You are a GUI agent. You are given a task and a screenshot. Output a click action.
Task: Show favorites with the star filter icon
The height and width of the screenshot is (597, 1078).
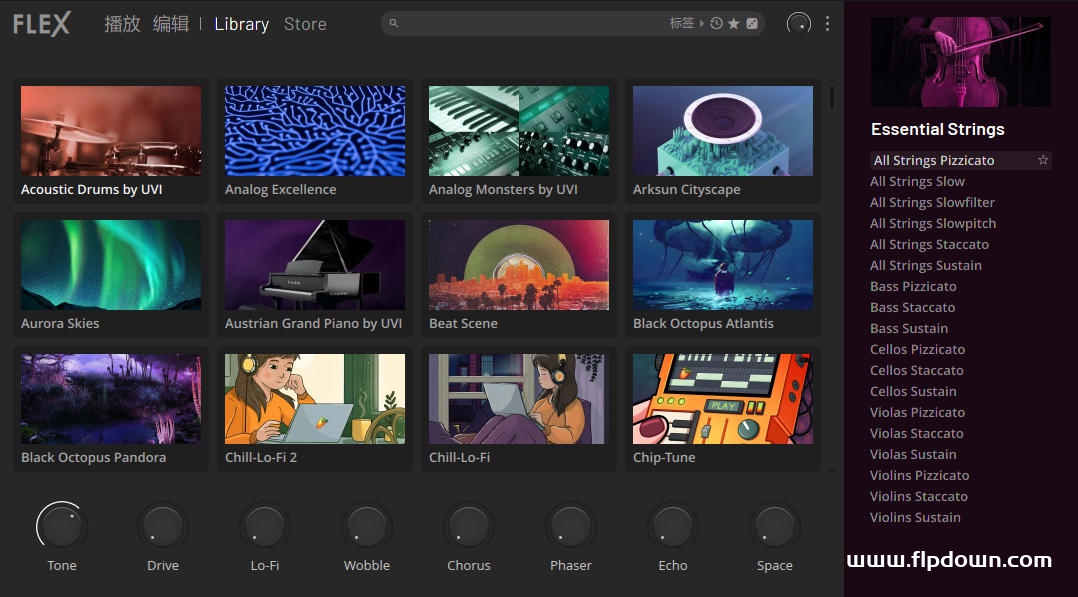pyautogui.click(x=734, y=23)
